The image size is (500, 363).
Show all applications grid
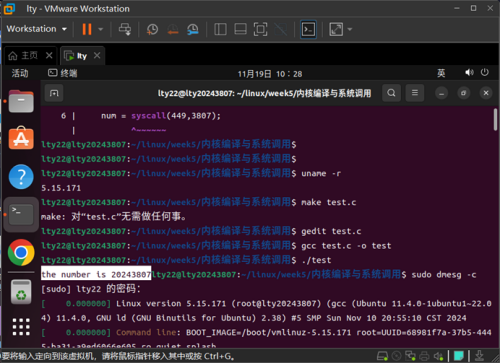(x=21, y=326)
